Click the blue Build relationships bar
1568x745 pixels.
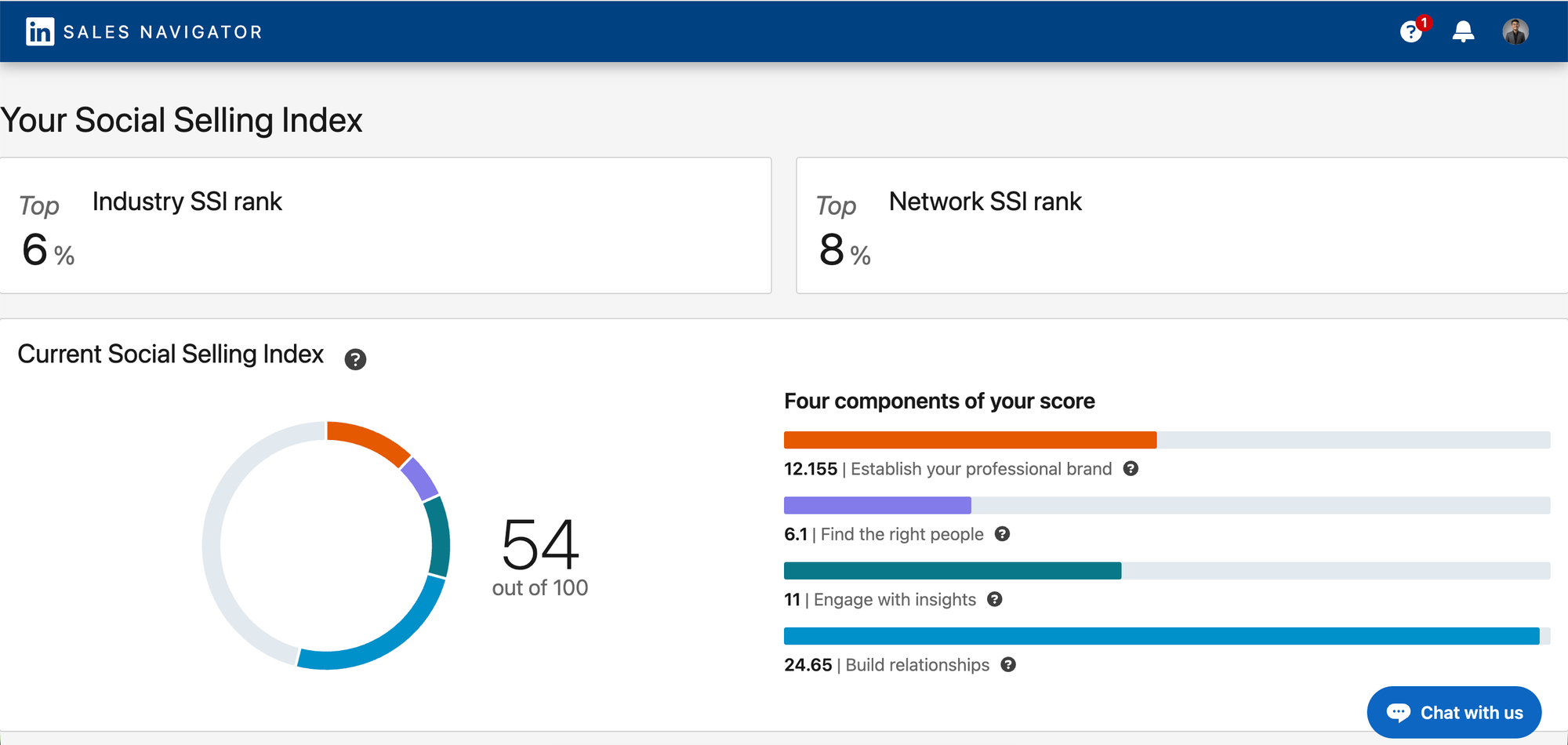tap(1161, 636)
